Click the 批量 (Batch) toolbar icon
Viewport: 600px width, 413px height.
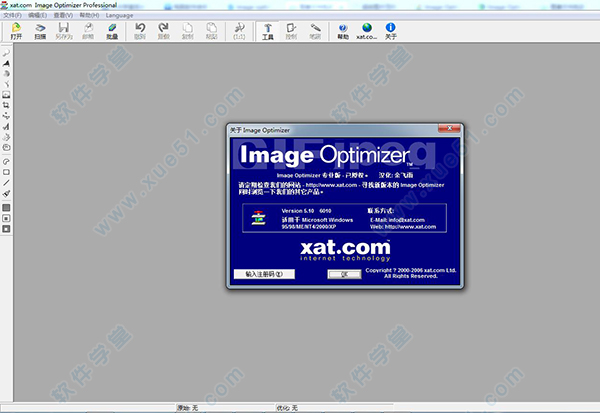pyautogui.click(x=112, y=31)
